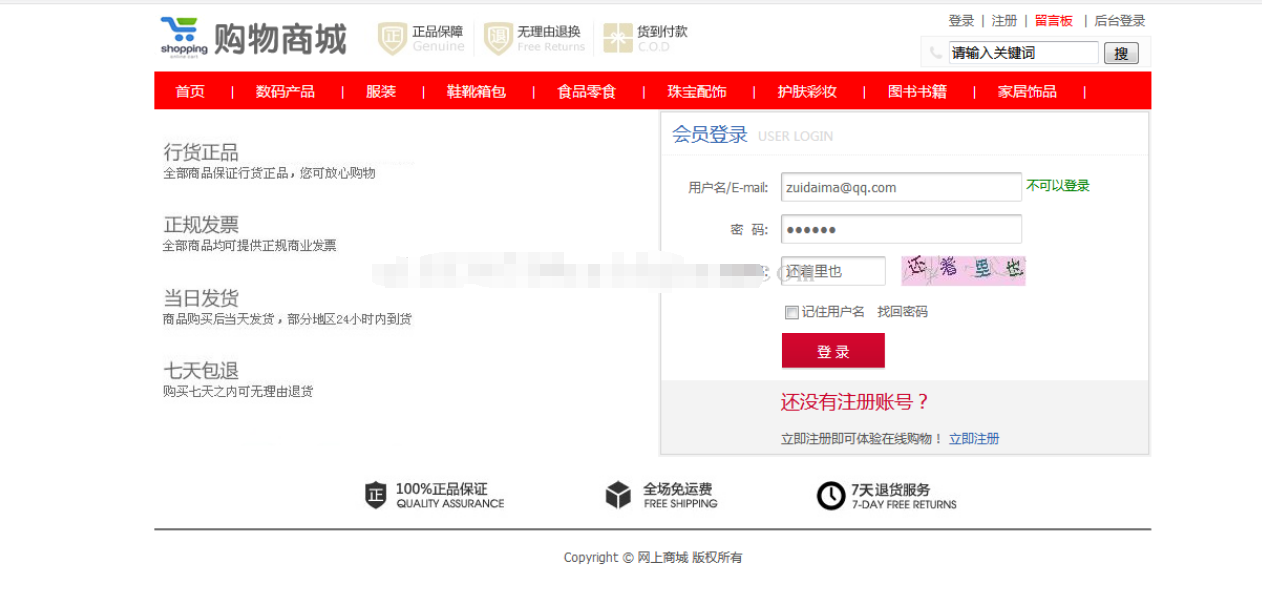Click the 货到付款 C.O.D gift box icon
1262x591 pixels.
coord(618,38)
